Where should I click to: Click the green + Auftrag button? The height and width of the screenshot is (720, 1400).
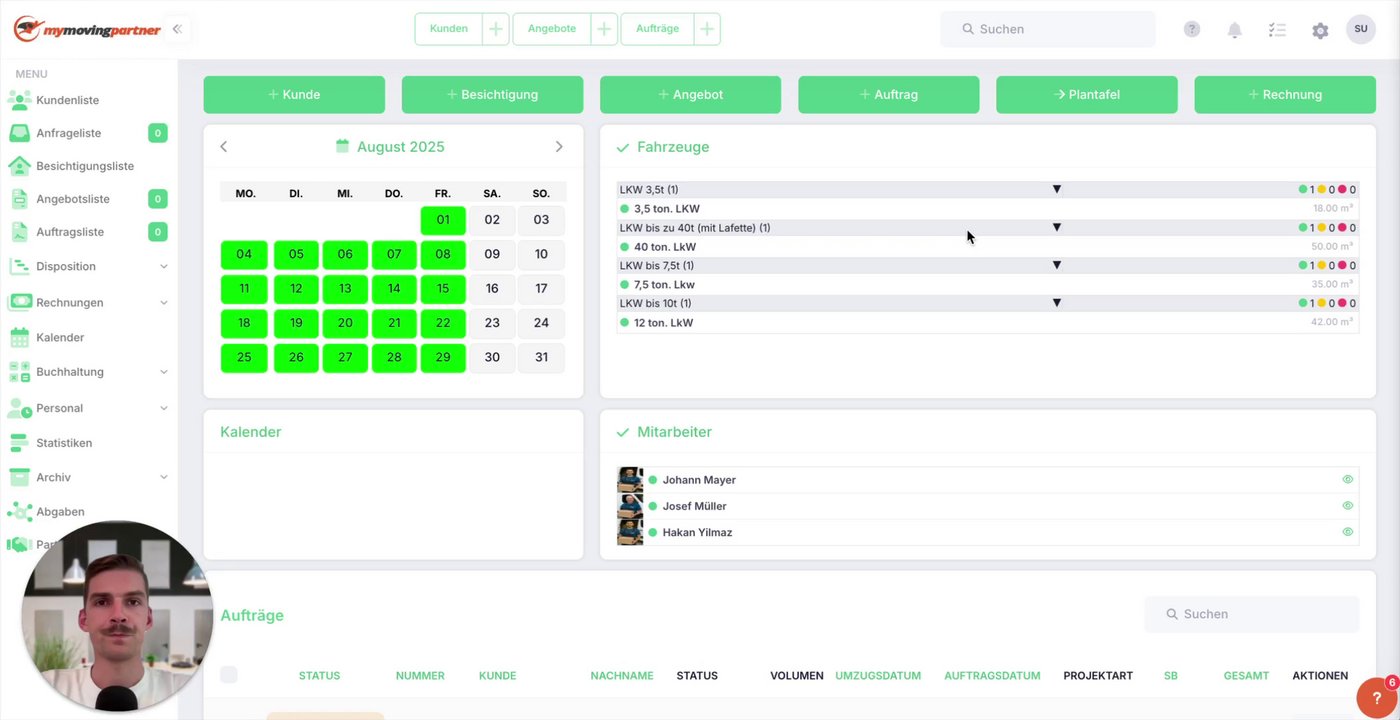click(x=888, y=95)
